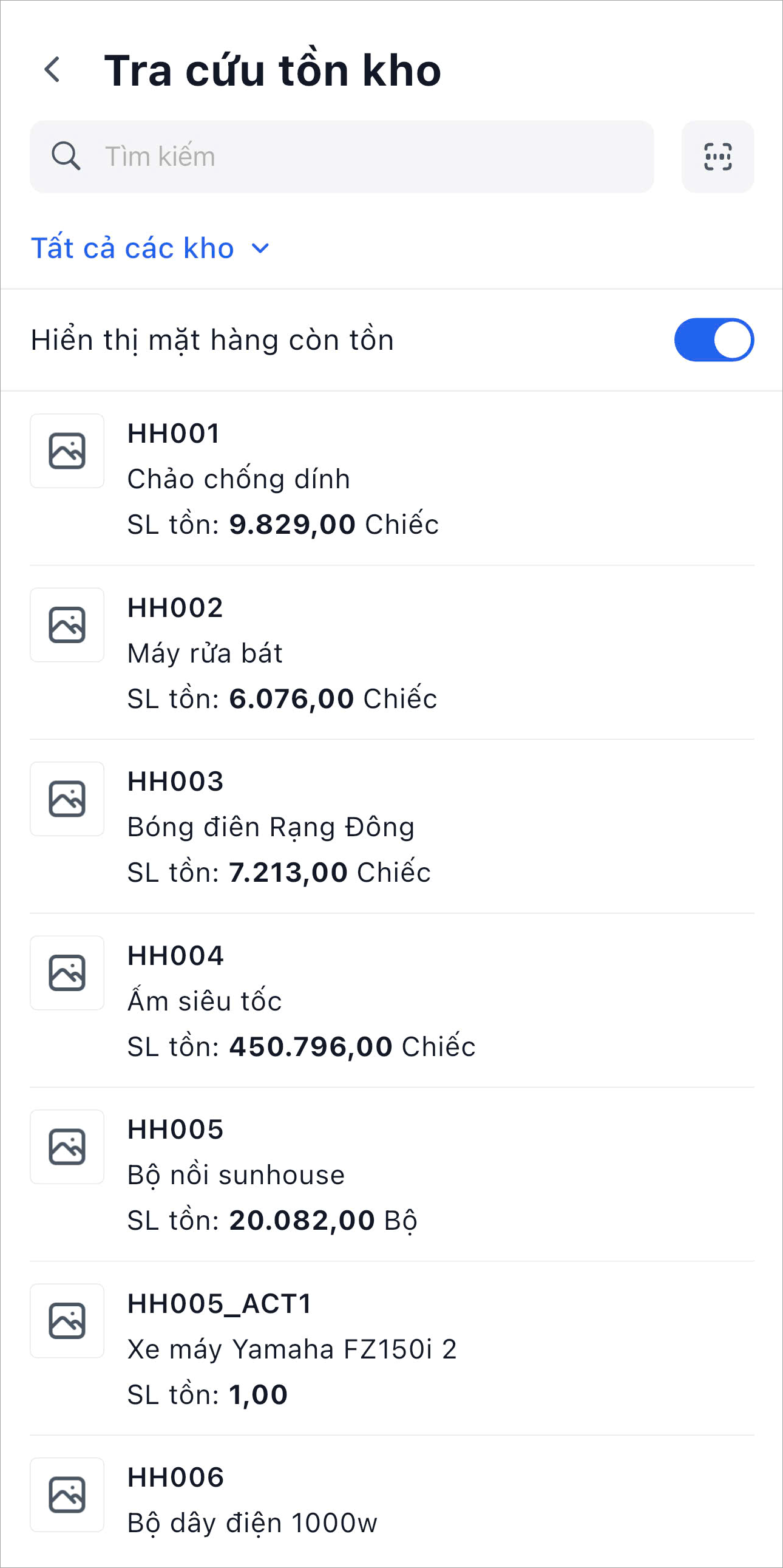Open the 'Chảo chống dính' item
The width and height of the screenshot is (783, 1568).
tap(239, 479)
